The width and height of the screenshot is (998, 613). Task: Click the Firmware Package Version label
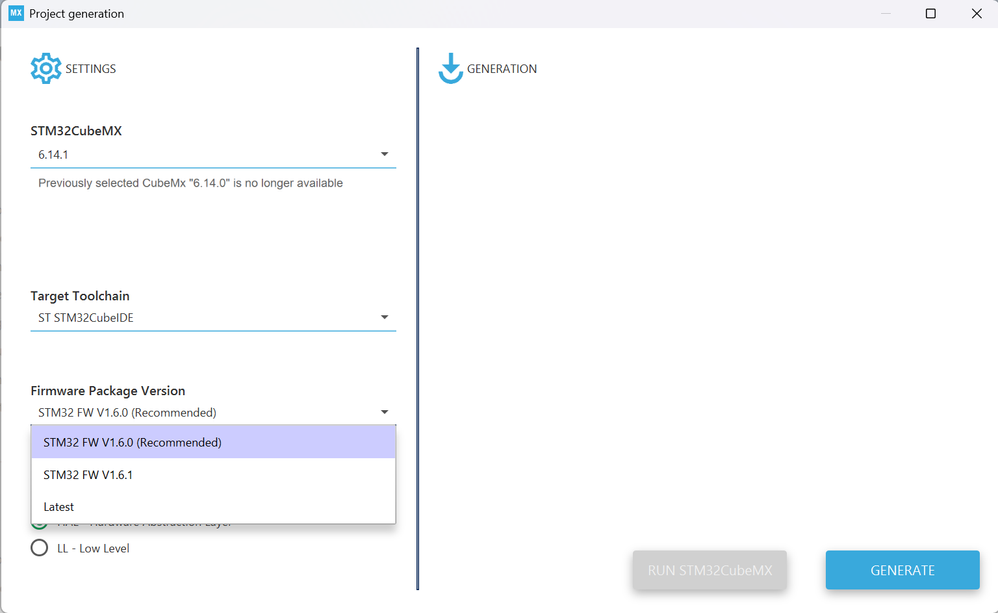108,391
